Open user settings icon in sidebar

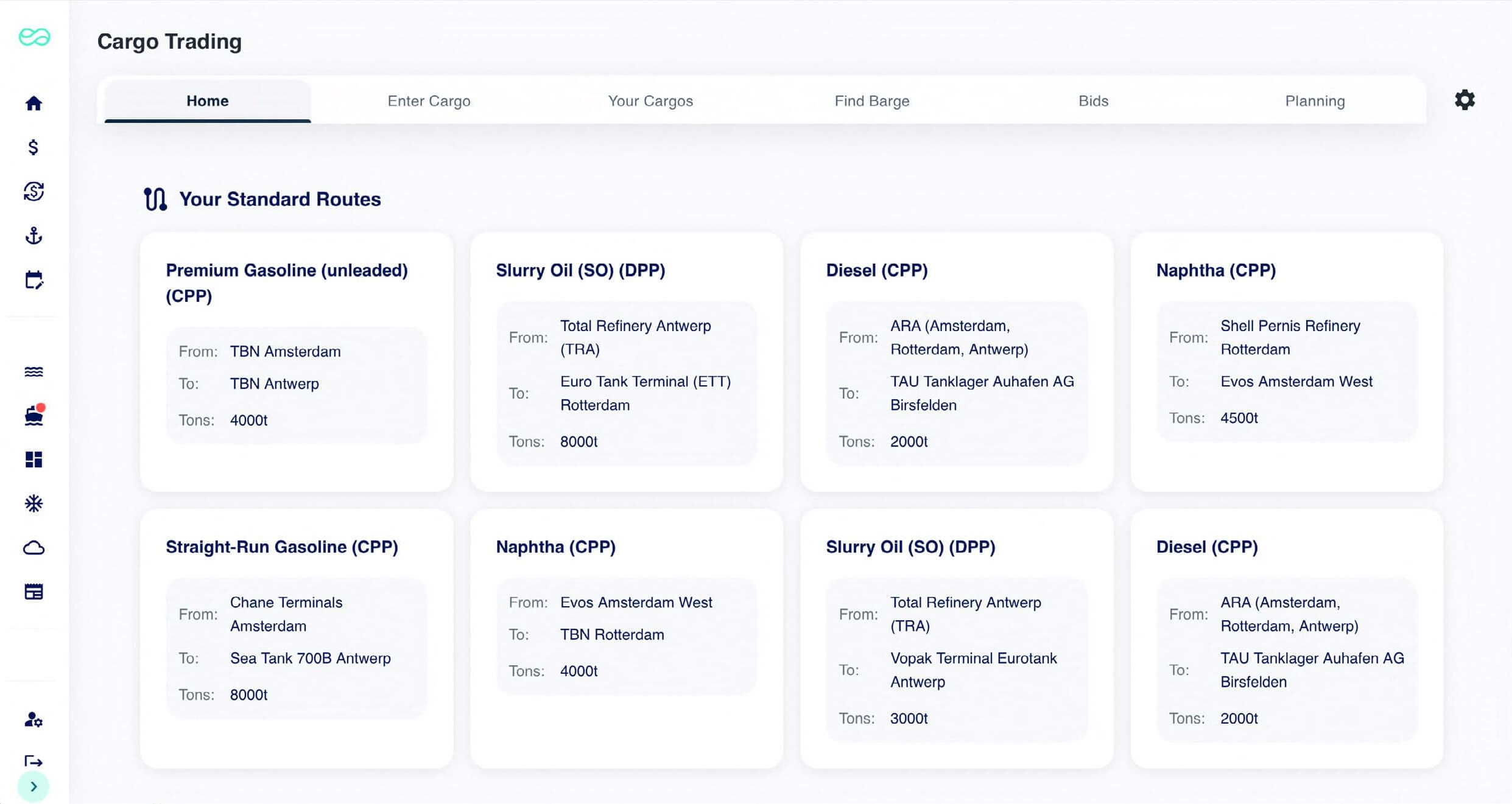(33, 719)
